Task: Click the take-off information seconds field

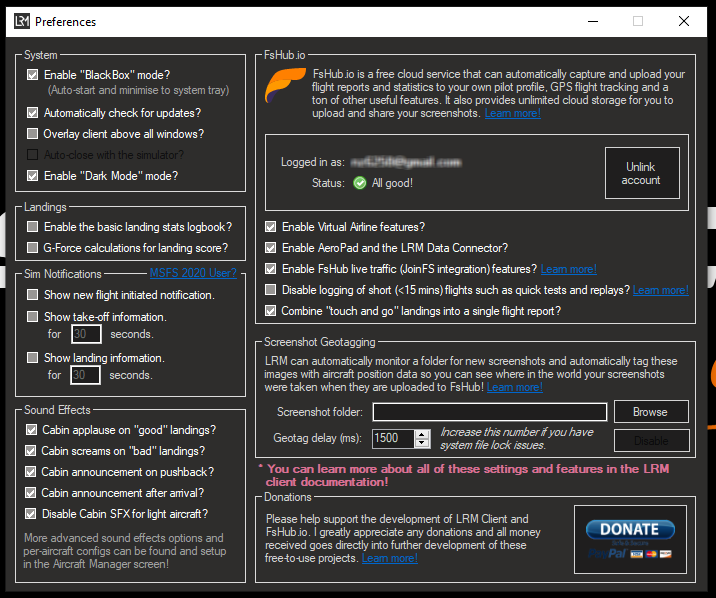Action: 86,334
